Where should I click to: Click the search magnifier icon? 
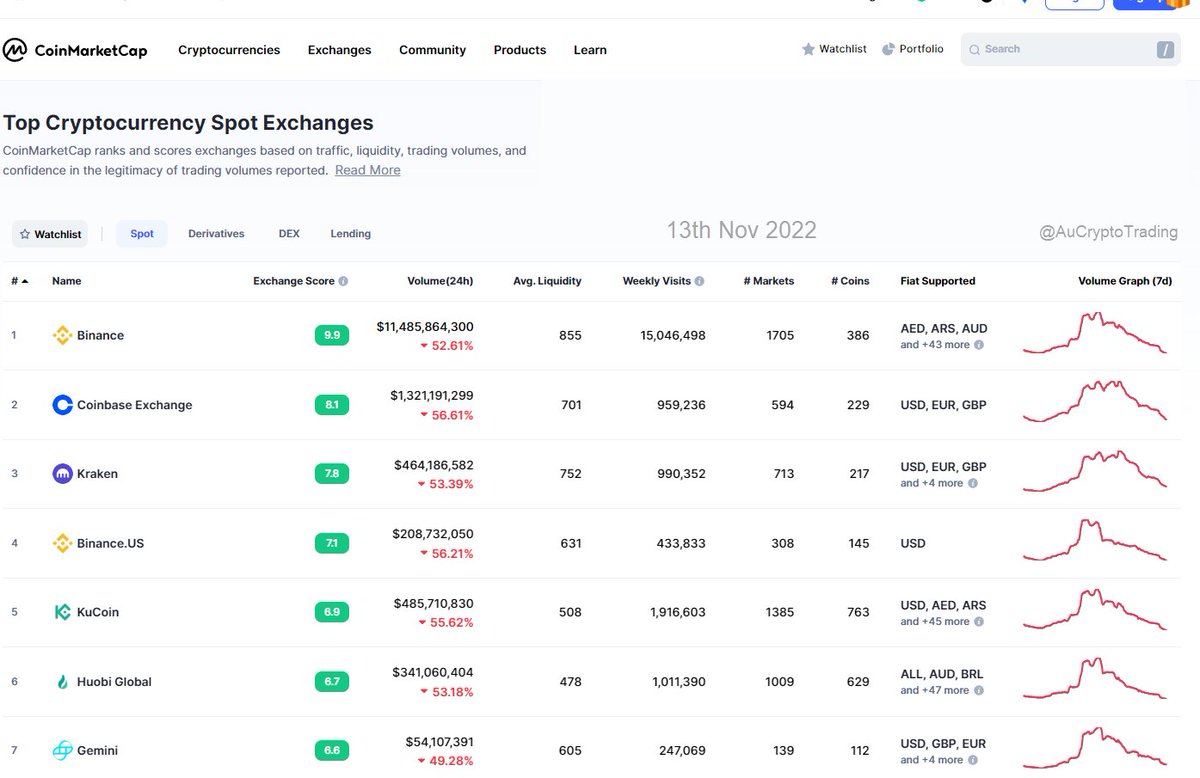click(975, 49)
